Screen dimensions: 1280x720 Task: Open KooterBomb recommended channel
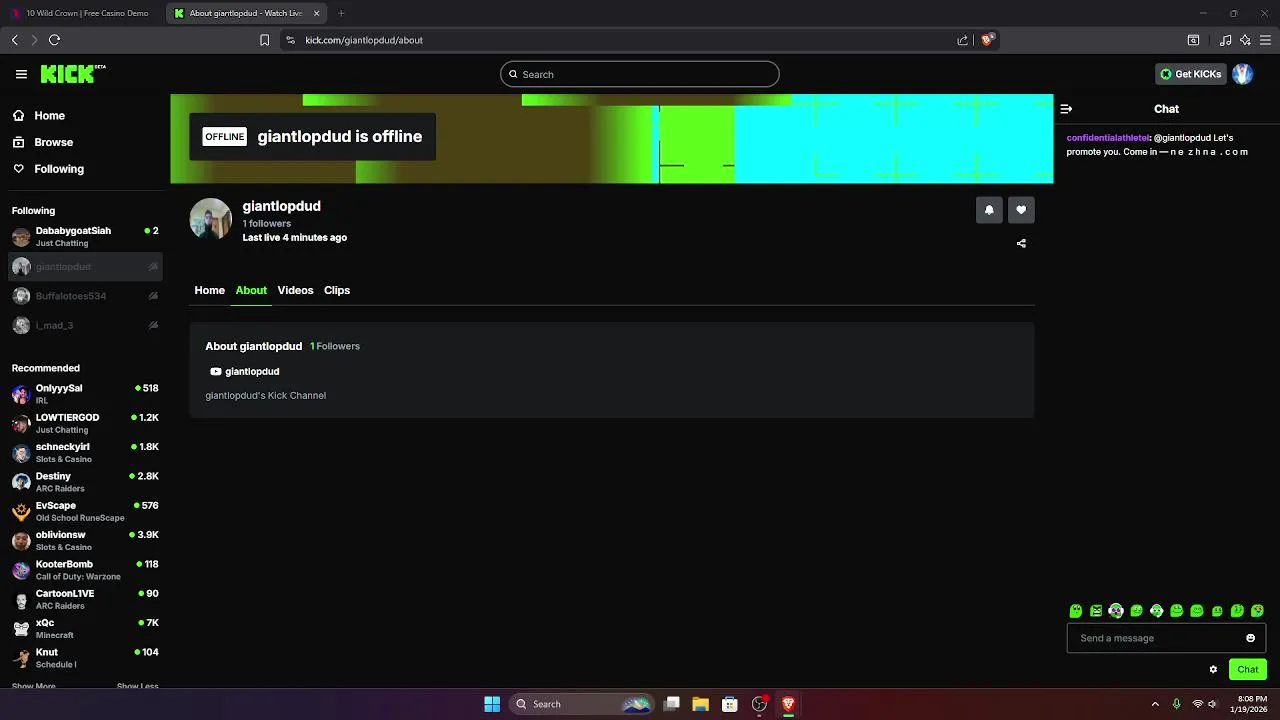[85, 570]
